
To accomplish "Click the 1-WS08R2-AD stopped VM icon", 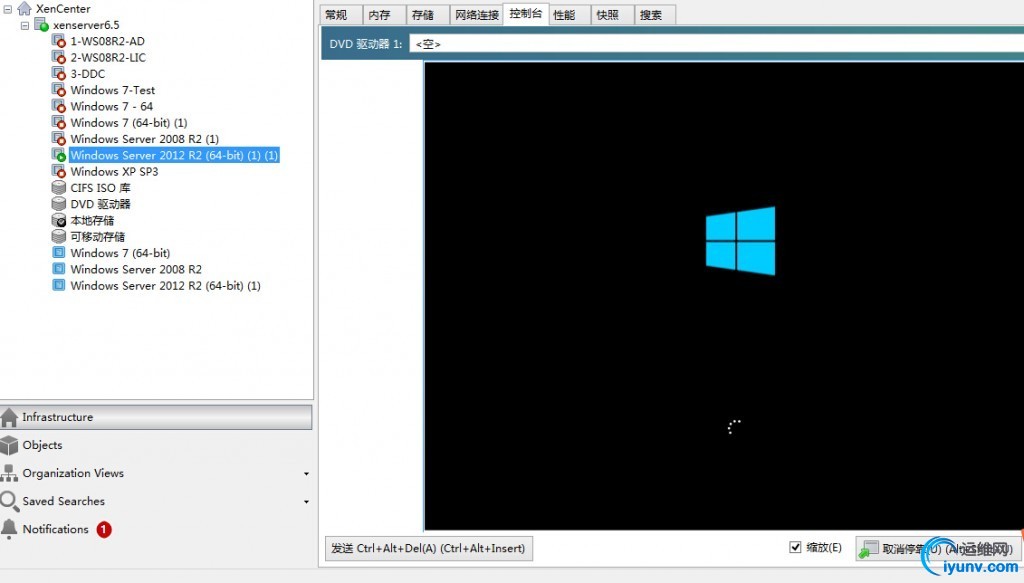I will [59, 41].
